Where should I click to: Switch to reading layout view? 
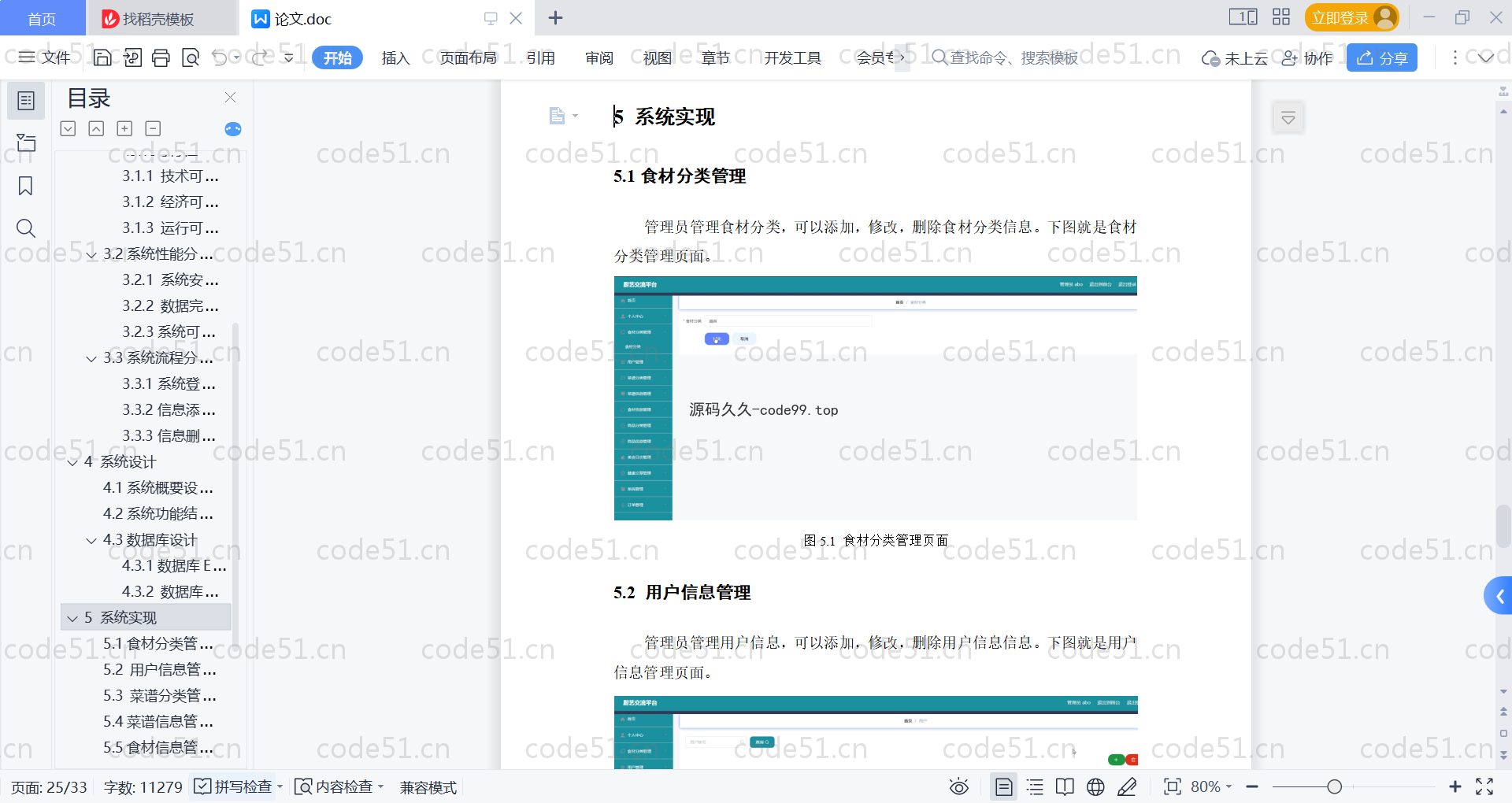1065,786
